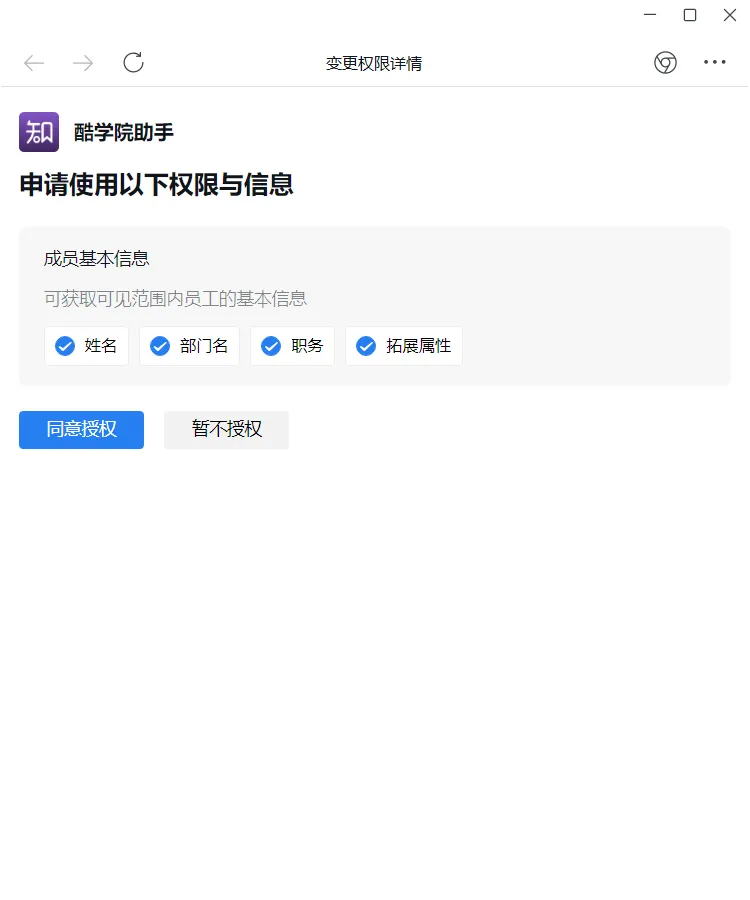Viewport: 750px width, 900px height.
Task: Toggle the 职务 permission checkbox
Action: point(271,346)
